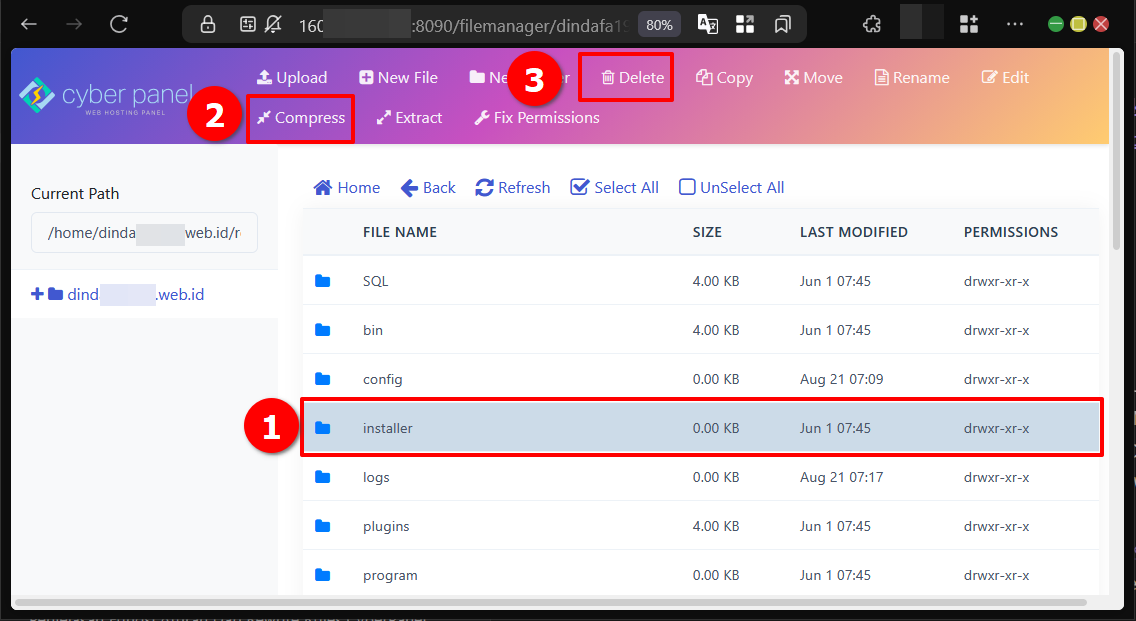Image resolution: width=1136 pixels, height=621 pixels.
Task: Delete the selected item
Action: (x=632, y=78)
